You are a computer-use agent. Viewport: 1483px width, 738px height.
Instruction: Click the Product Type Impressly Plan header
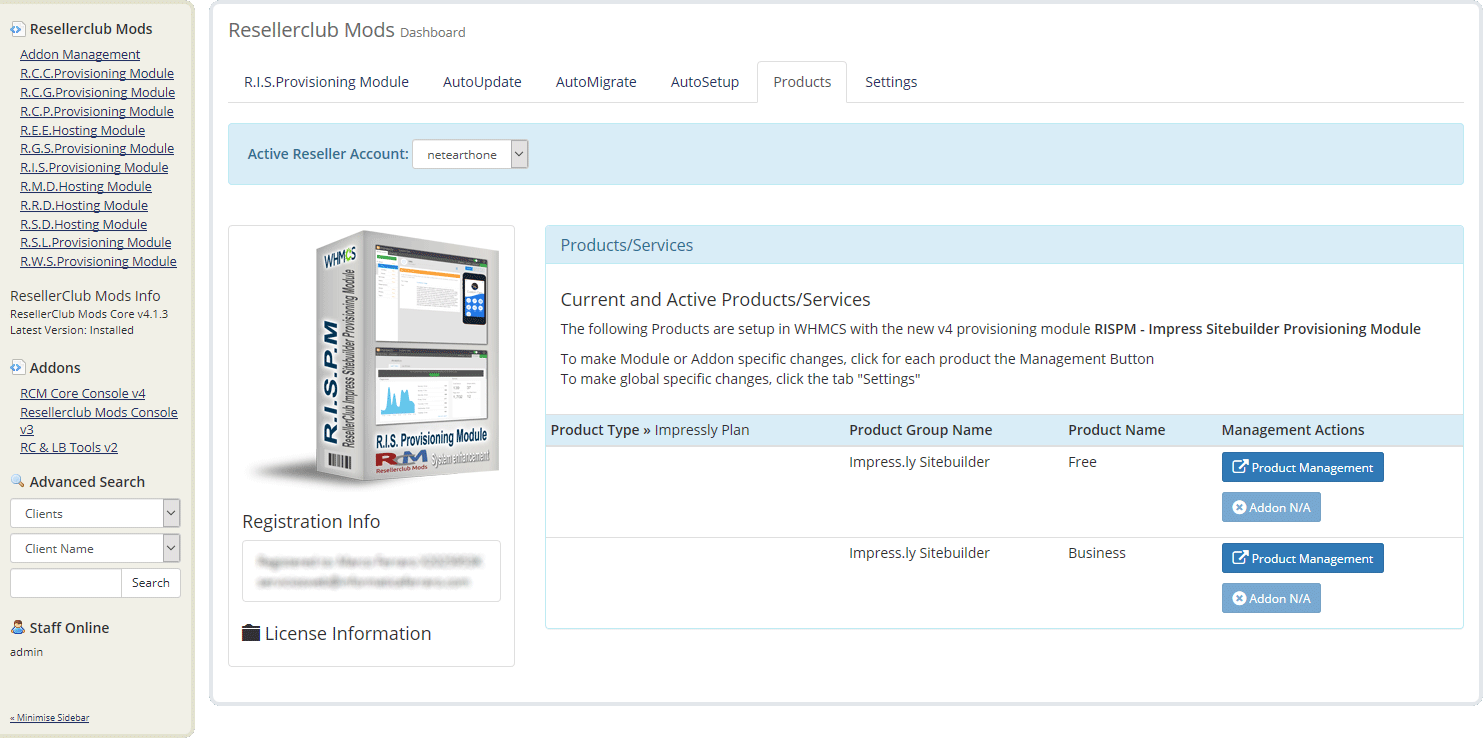pos(650,430)
